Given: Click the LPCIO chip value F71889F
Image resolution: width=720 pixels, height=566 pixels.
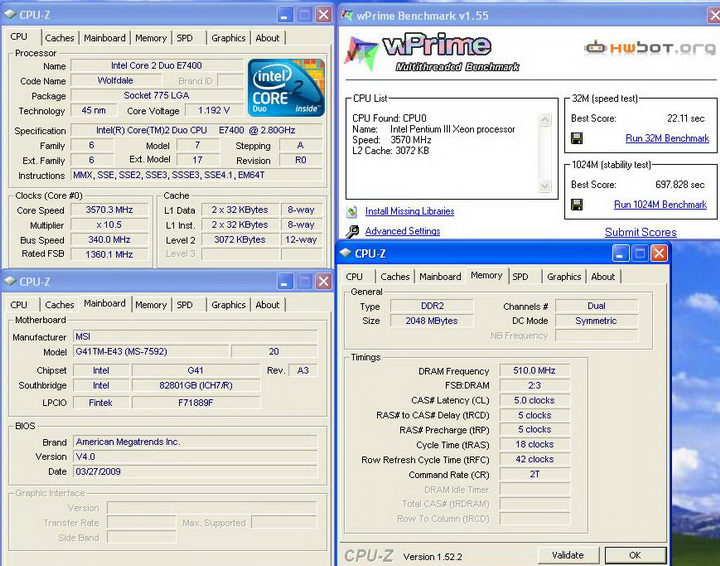Looking at the screenshot, I should [196, 403].
